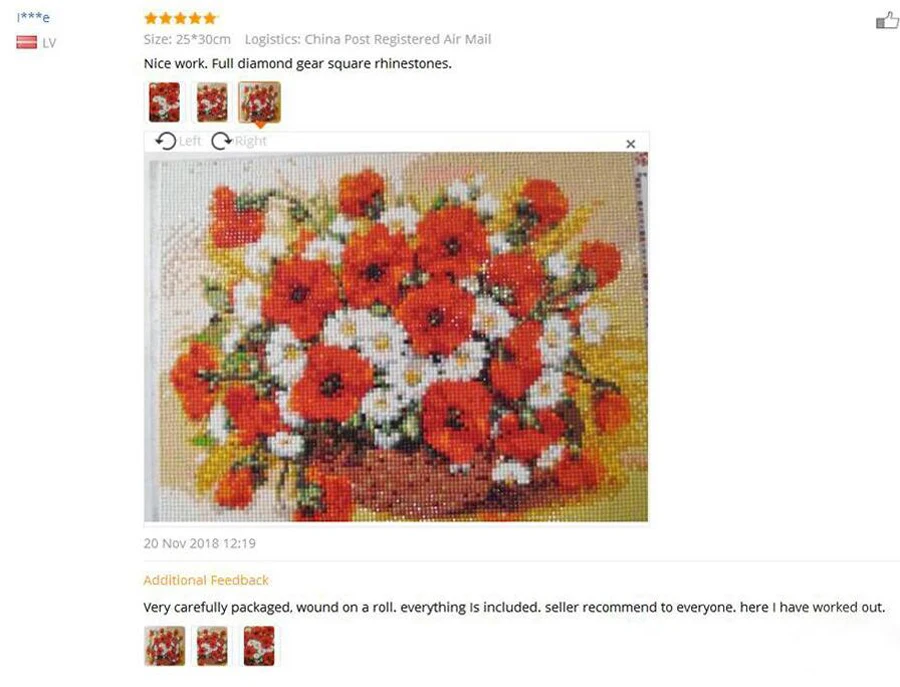This screenshot has height=687, width=900.
Task: Click the Additional Feedback heading
Action: click(206, 580)
